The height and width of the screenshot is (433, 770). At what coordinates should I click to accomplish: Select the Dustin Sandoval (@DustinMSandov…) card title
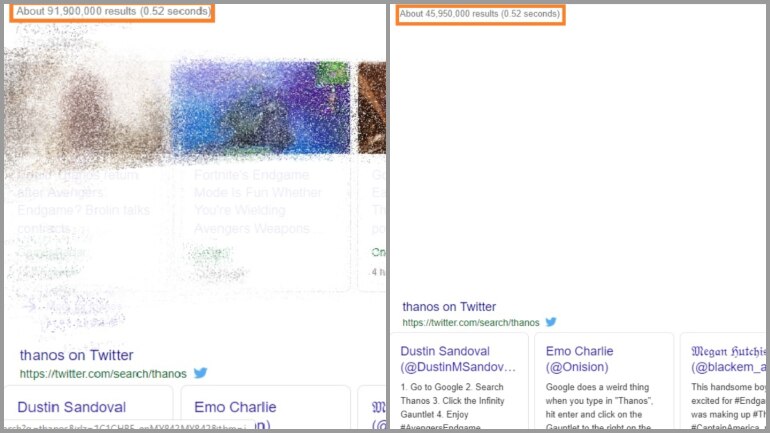coord(458,359)
